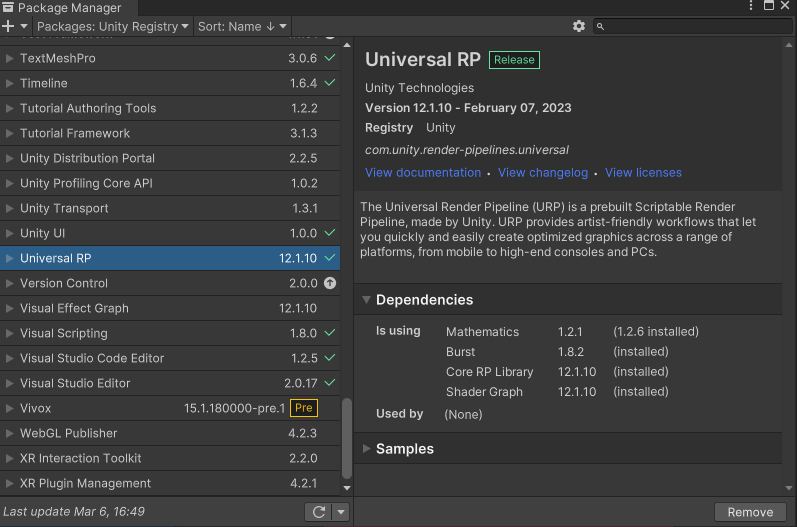Open the View licenses link
Image resolution: width=797 pixels, height=527 pixels.
[x=643, y=173]
